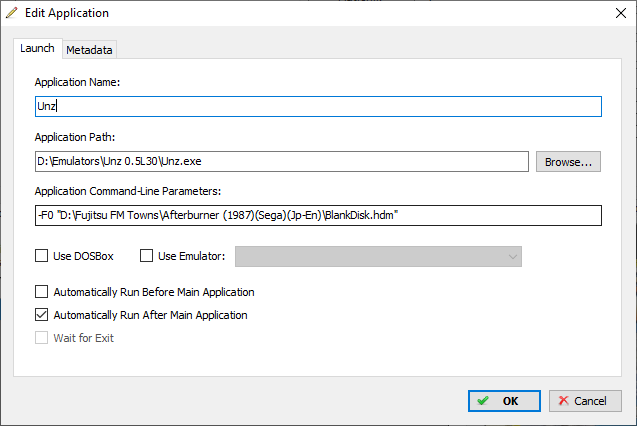Screen dimensions: 637x426
Task: Switch to the Metadata tab
Action: tap(89, 50)
